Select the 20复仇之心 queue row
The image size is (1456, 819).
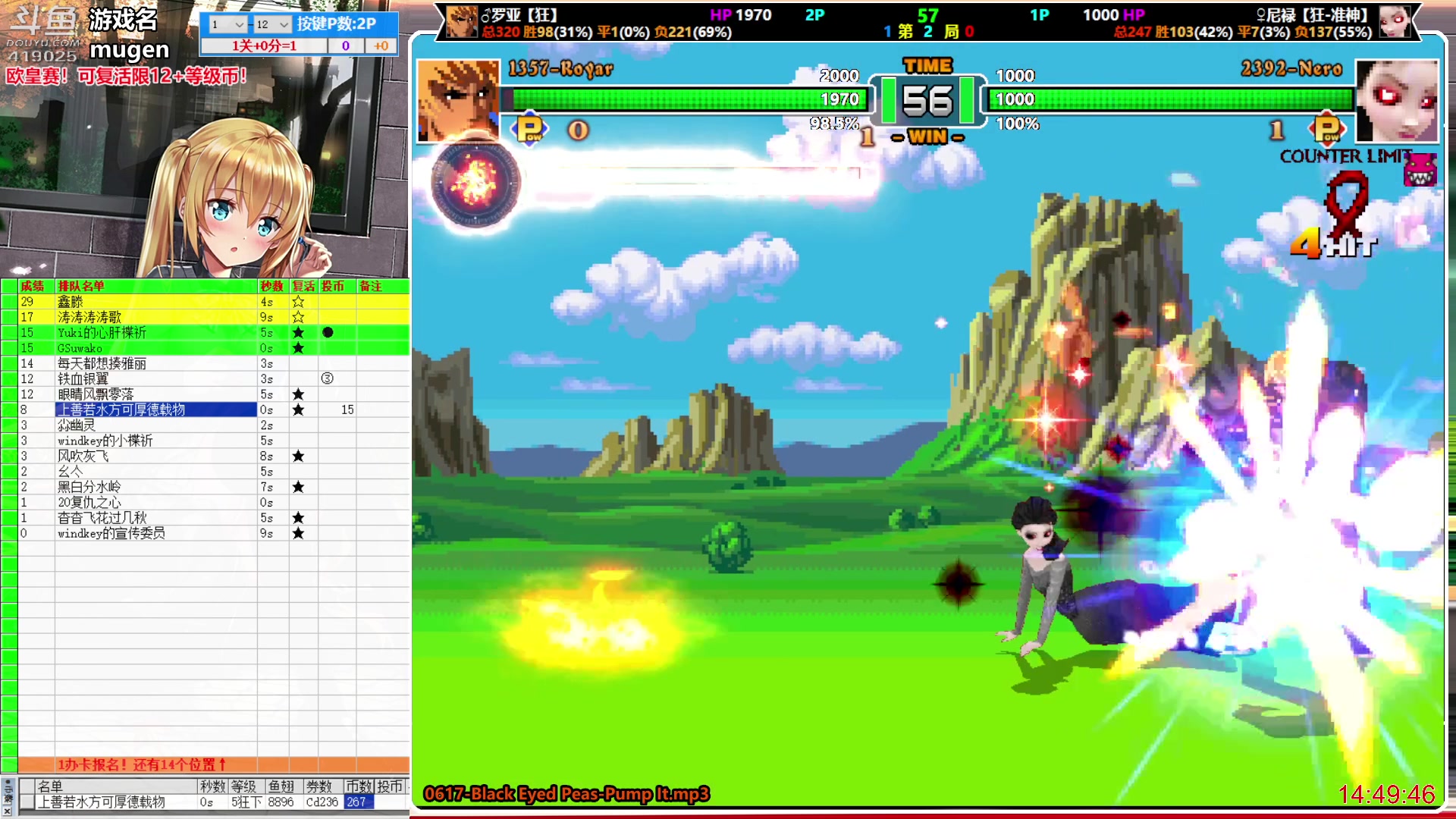pyautogui.click(x=212, y=502)
